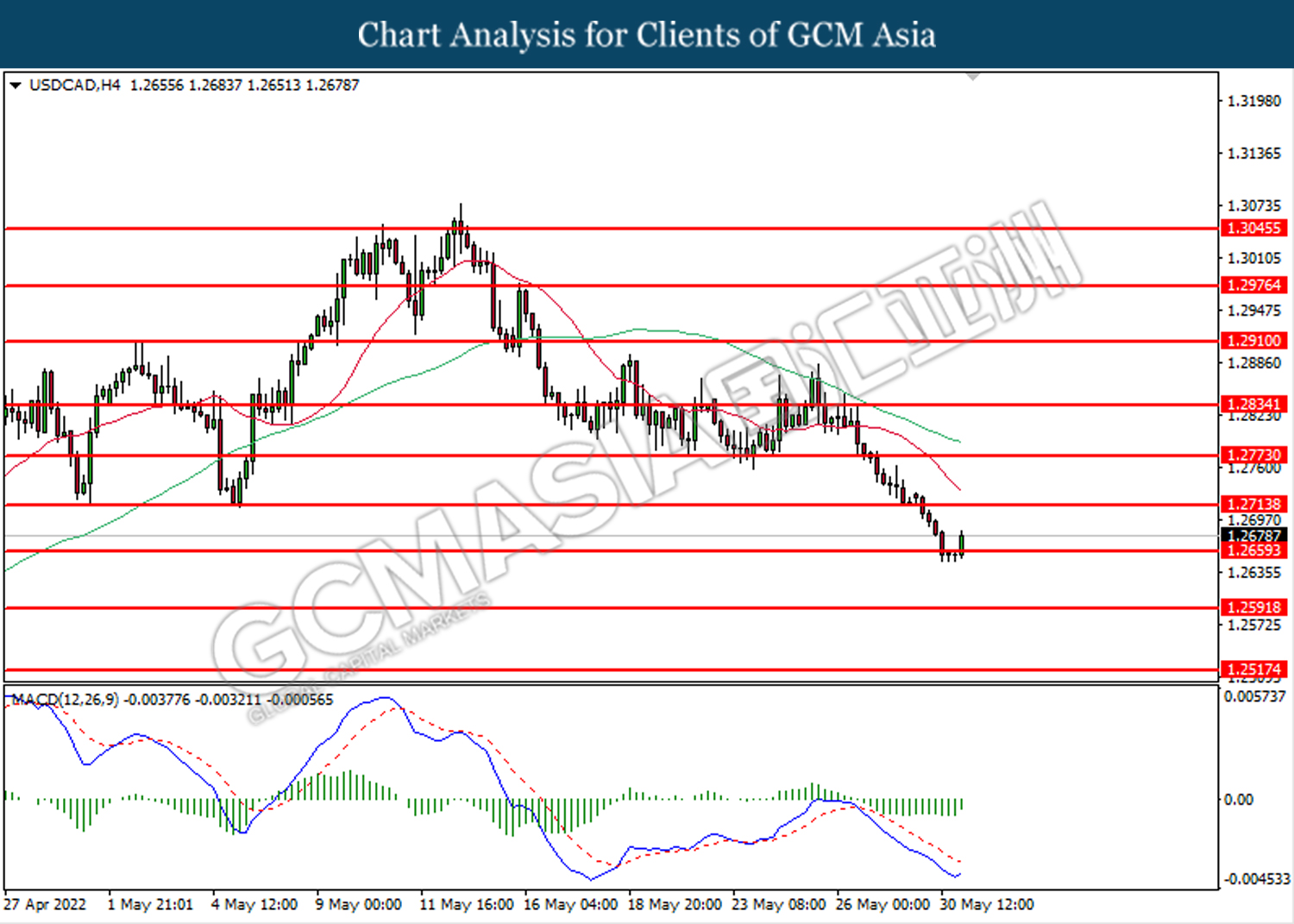
Task: Click the 18 May 20:00 time label
Action: click(x=675, y=904)
